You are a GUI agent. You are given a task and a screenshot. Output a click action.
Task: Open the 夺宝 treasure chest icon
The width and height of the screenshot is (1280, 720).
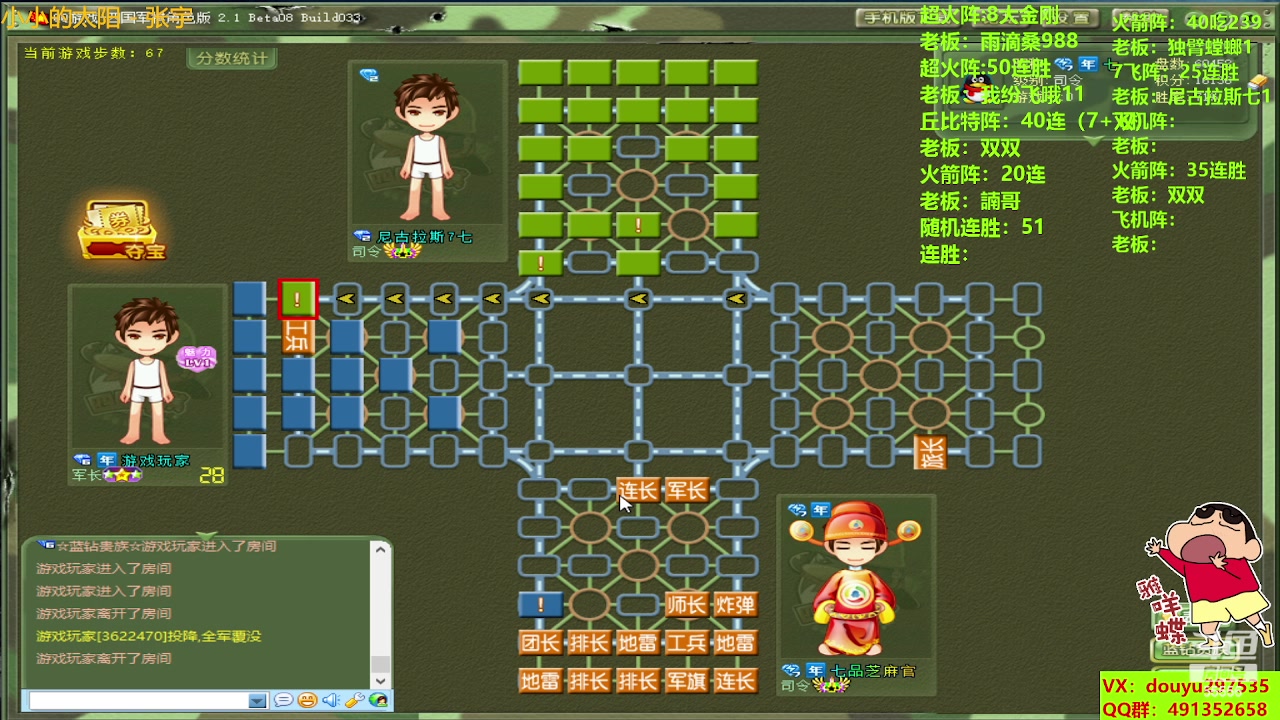point(120,231)
